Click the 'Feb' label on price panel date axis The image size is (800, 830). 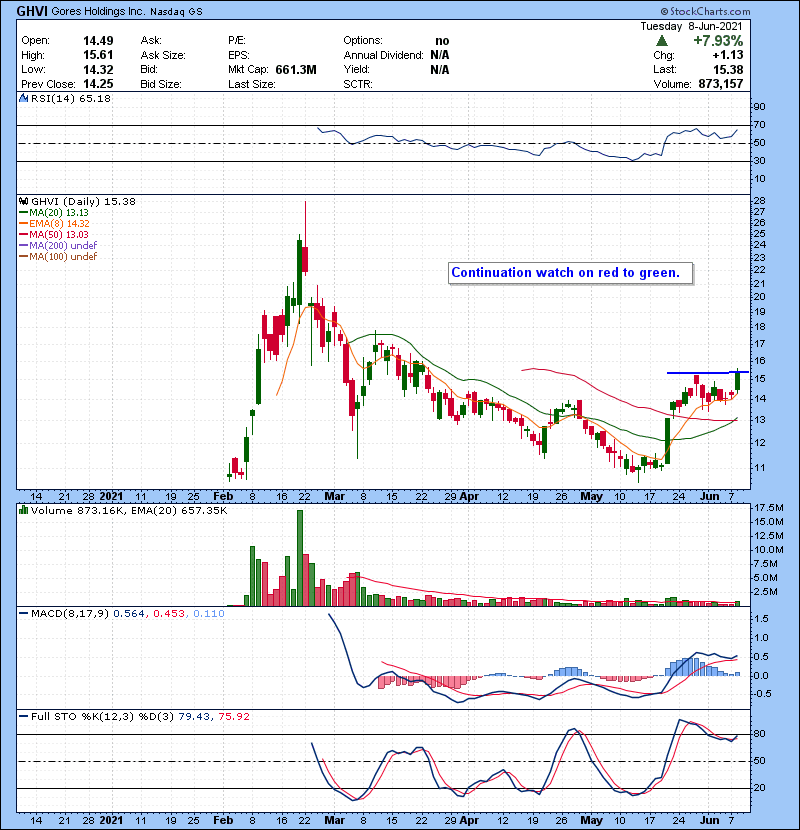(x=223, y=497)
